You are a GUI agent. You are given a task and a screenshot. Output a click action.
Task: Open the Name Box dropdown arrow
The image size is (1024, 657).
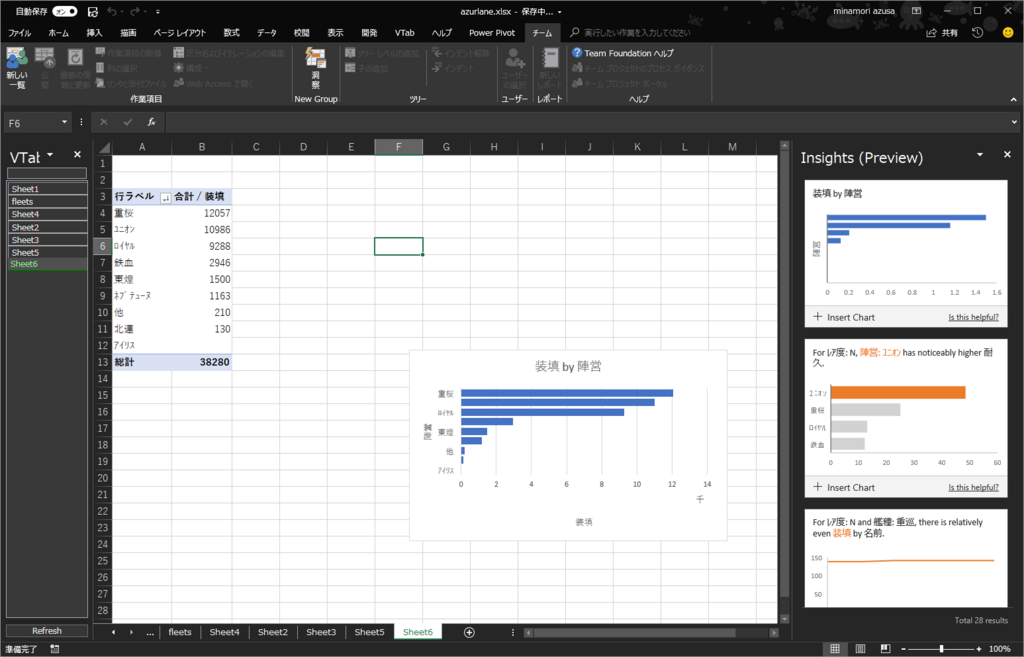click(64, 122)
